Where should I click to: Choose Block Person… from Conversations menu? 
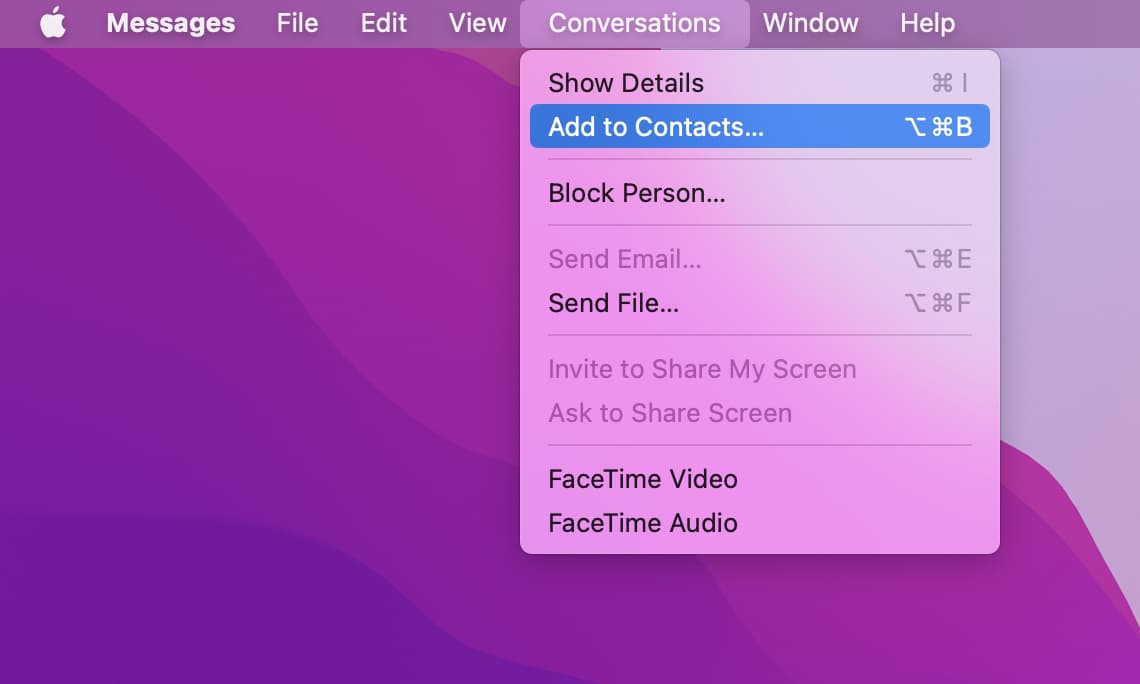760,193
